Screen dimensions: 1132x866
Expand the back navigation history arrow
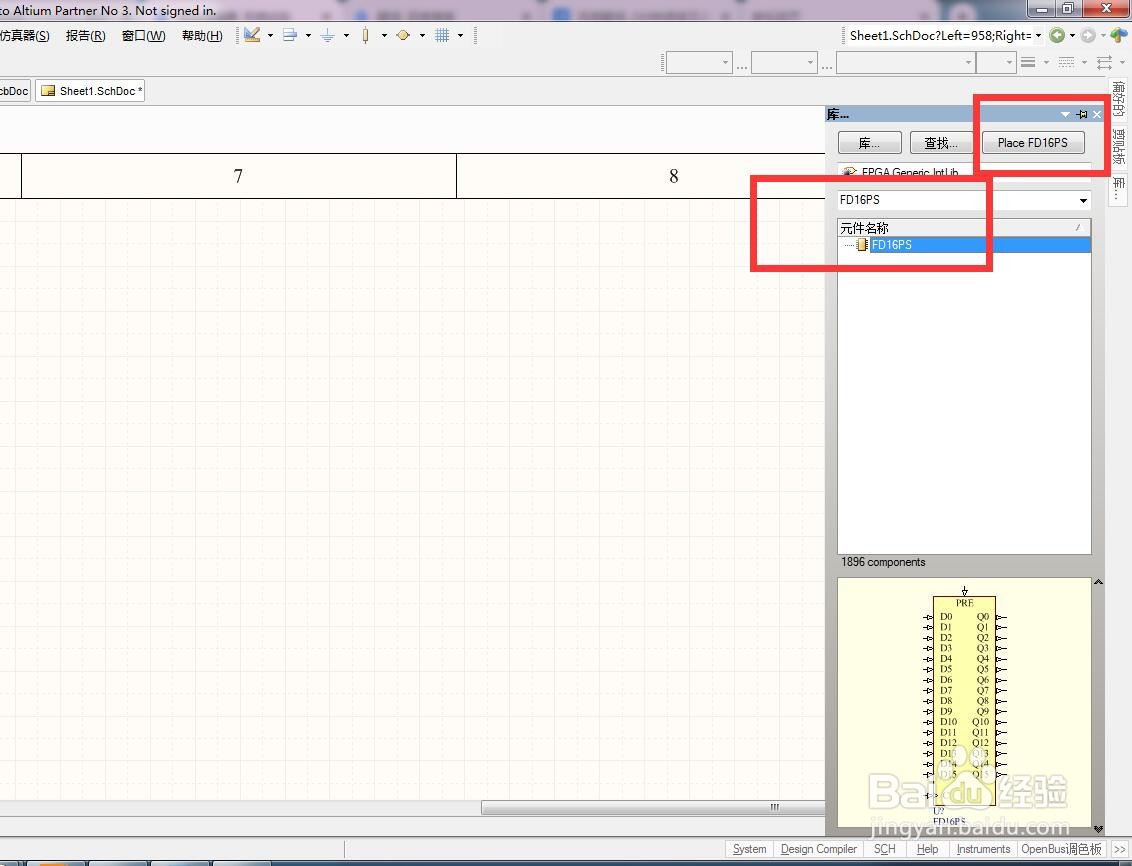click(x=1072, y=35)
